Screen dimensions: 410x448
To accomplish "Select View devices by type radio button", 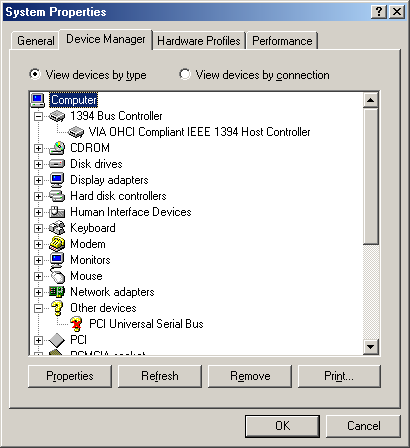I will [x=35, y=74].
